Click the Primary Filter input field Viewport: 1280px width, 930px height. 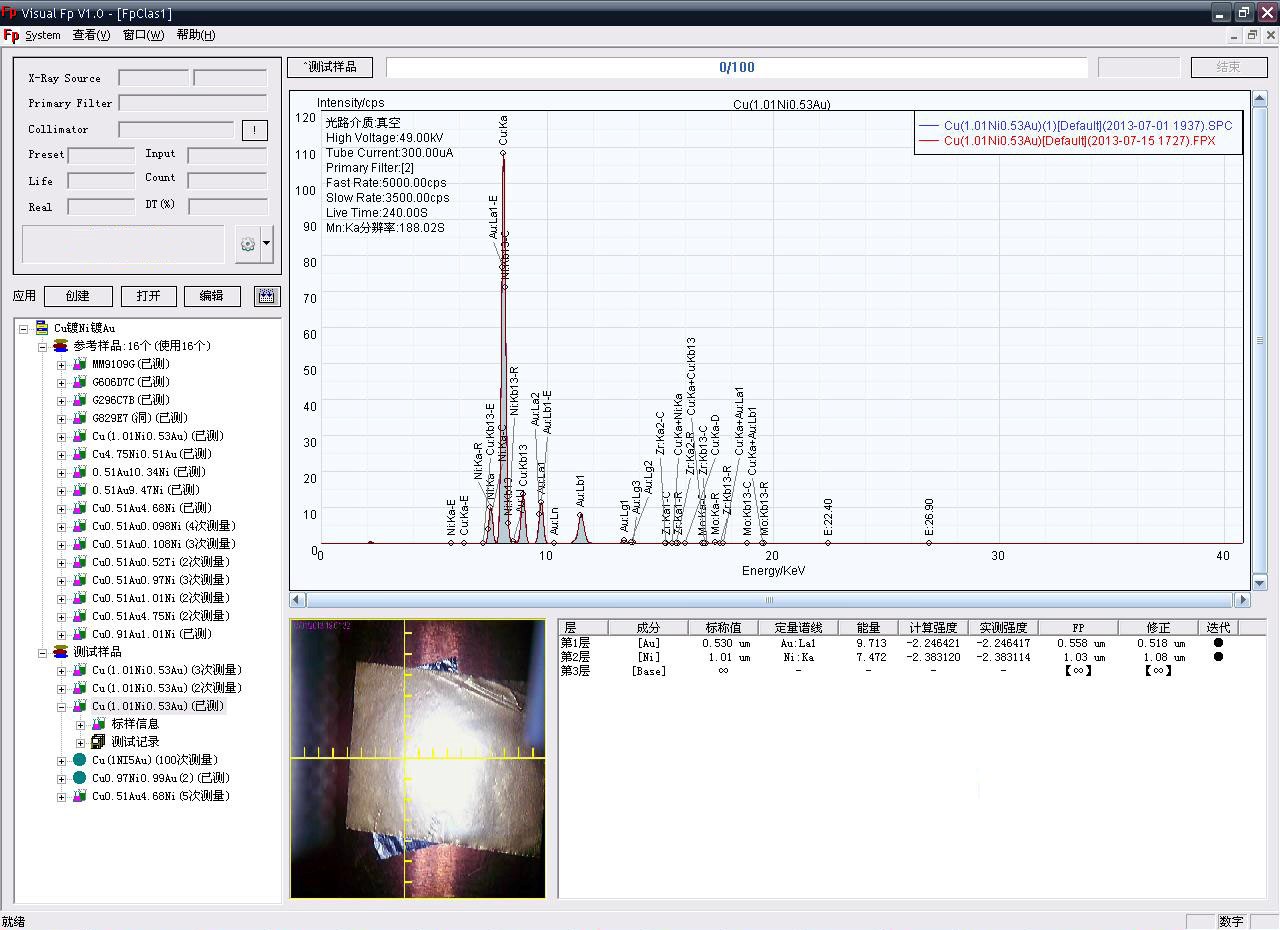click(193, 103)
